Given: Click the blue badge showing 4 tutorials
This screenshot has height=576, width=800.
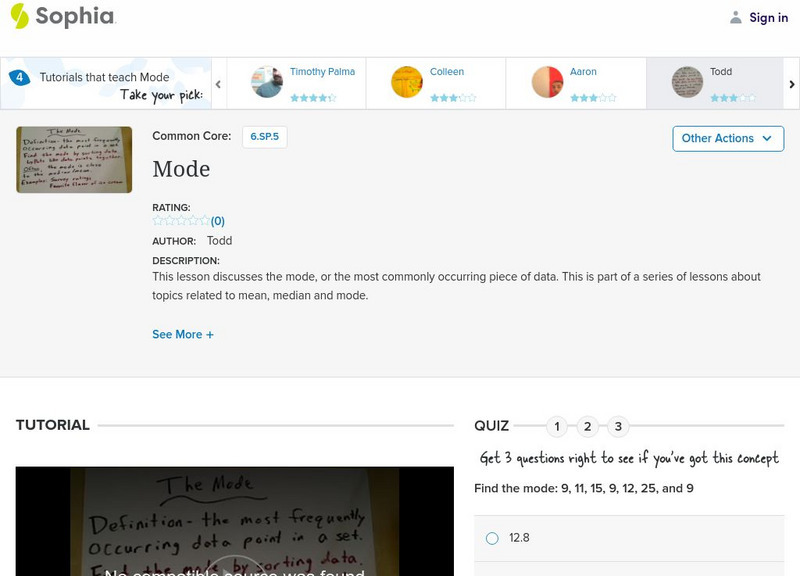Looking at the screenshot, I should tap(19, 77).
